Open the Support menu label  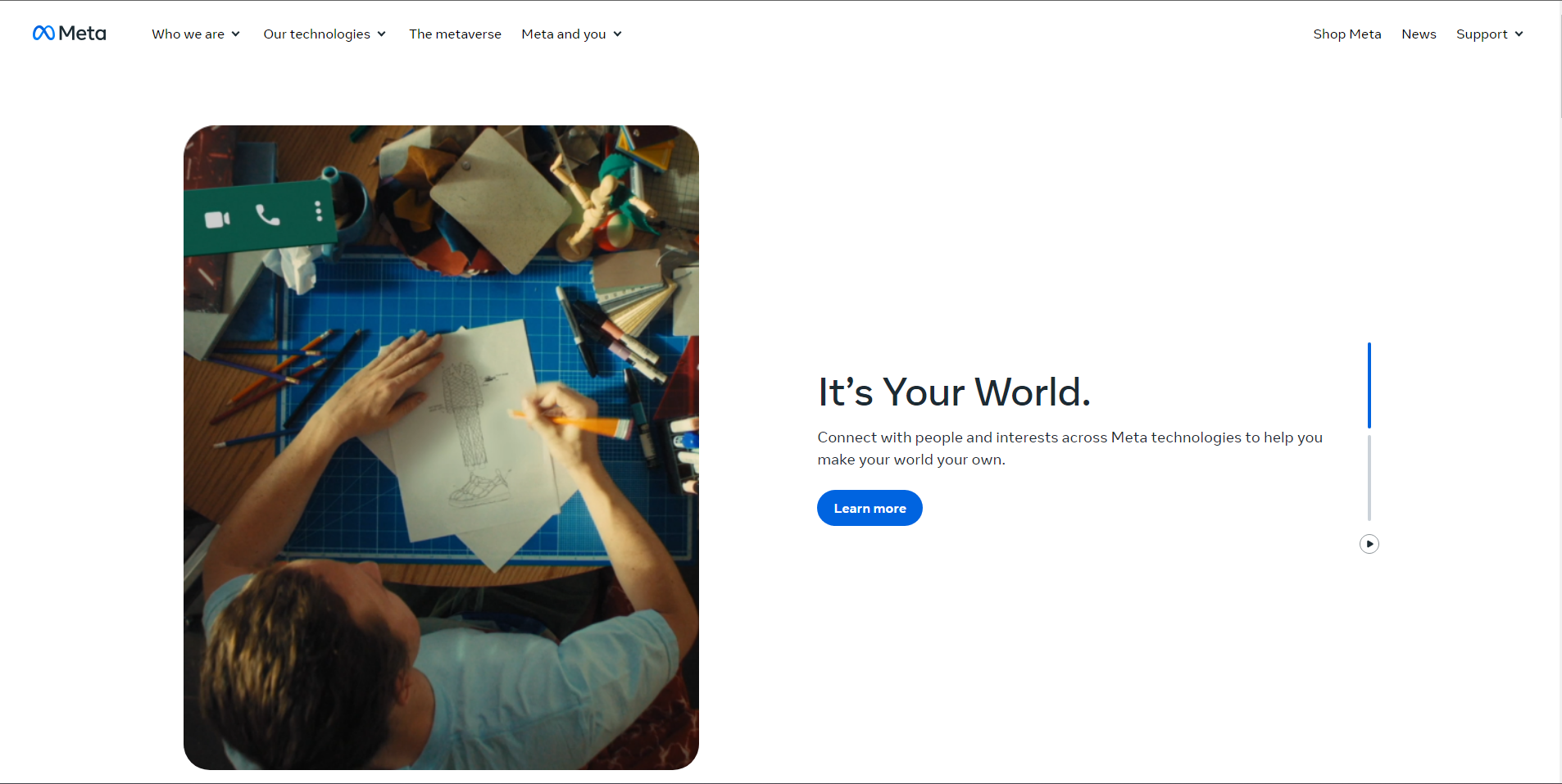[x=1481, y=34]
